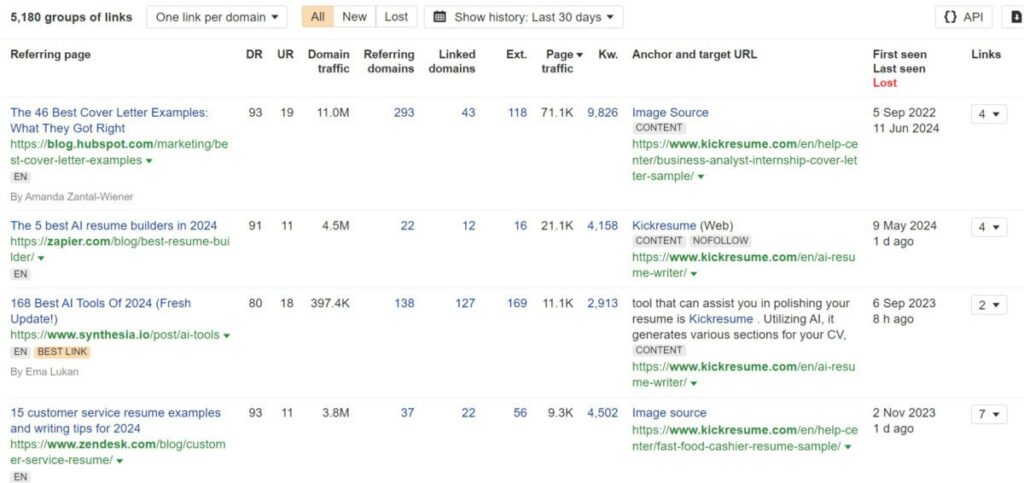Click 'Image source' anchor in zendesk row

[x=669, y=413]
